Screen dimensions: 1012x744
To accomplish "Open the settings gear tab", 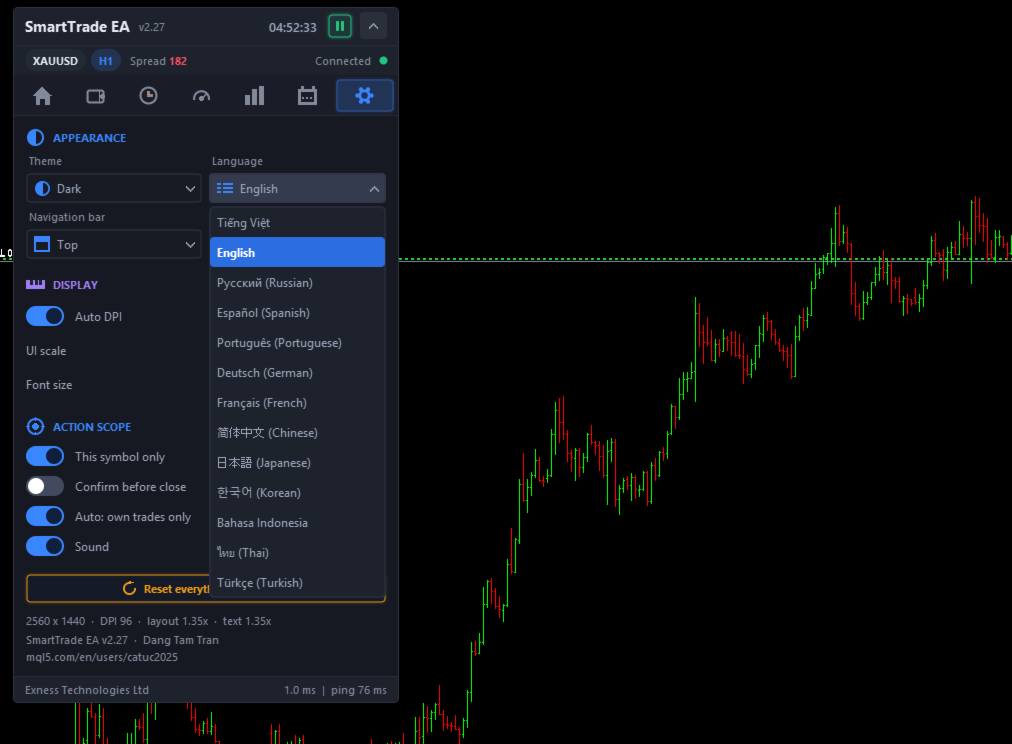I will [365, 96].
